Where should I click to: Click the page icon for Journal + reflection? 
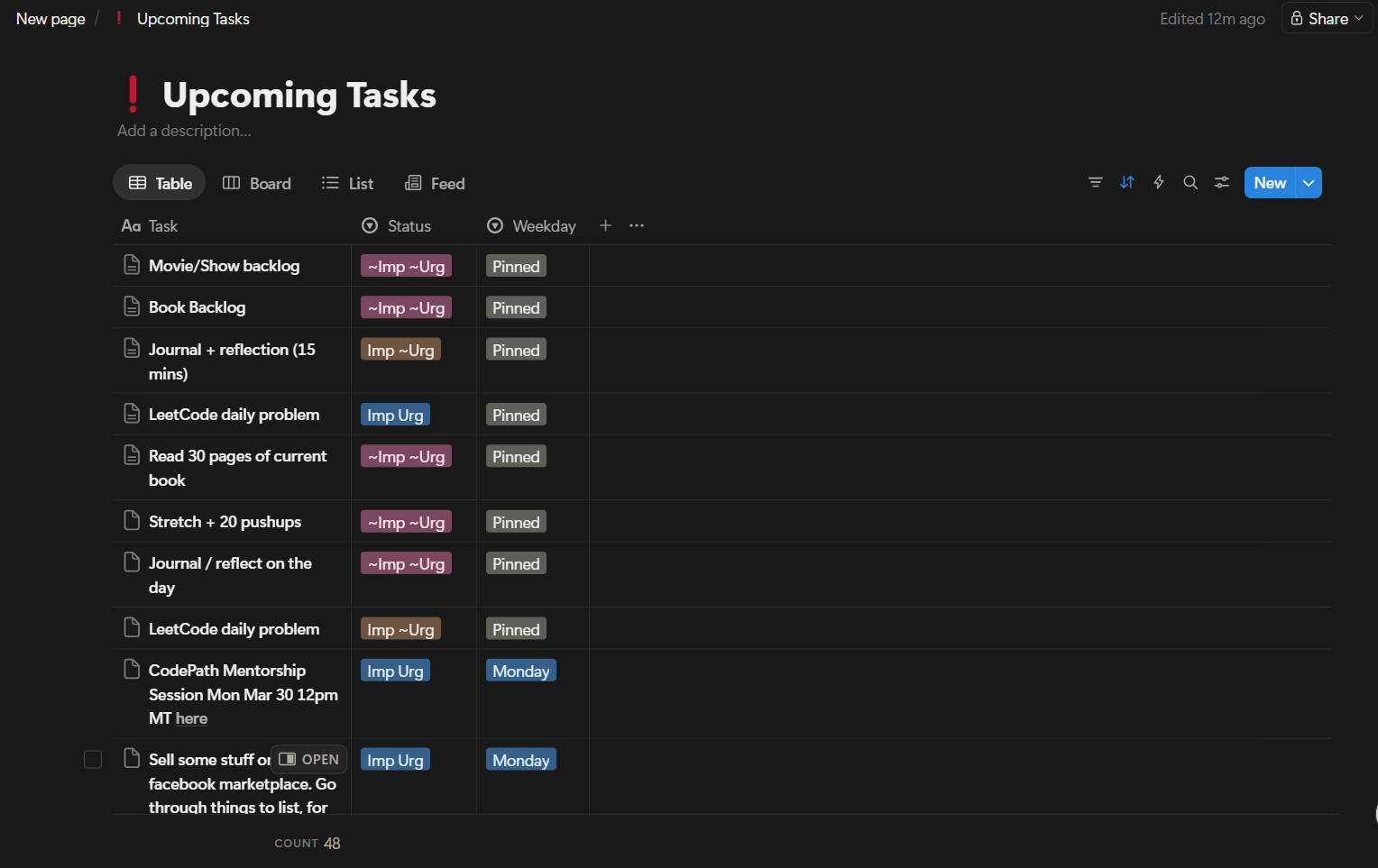(x=132, y=348)
